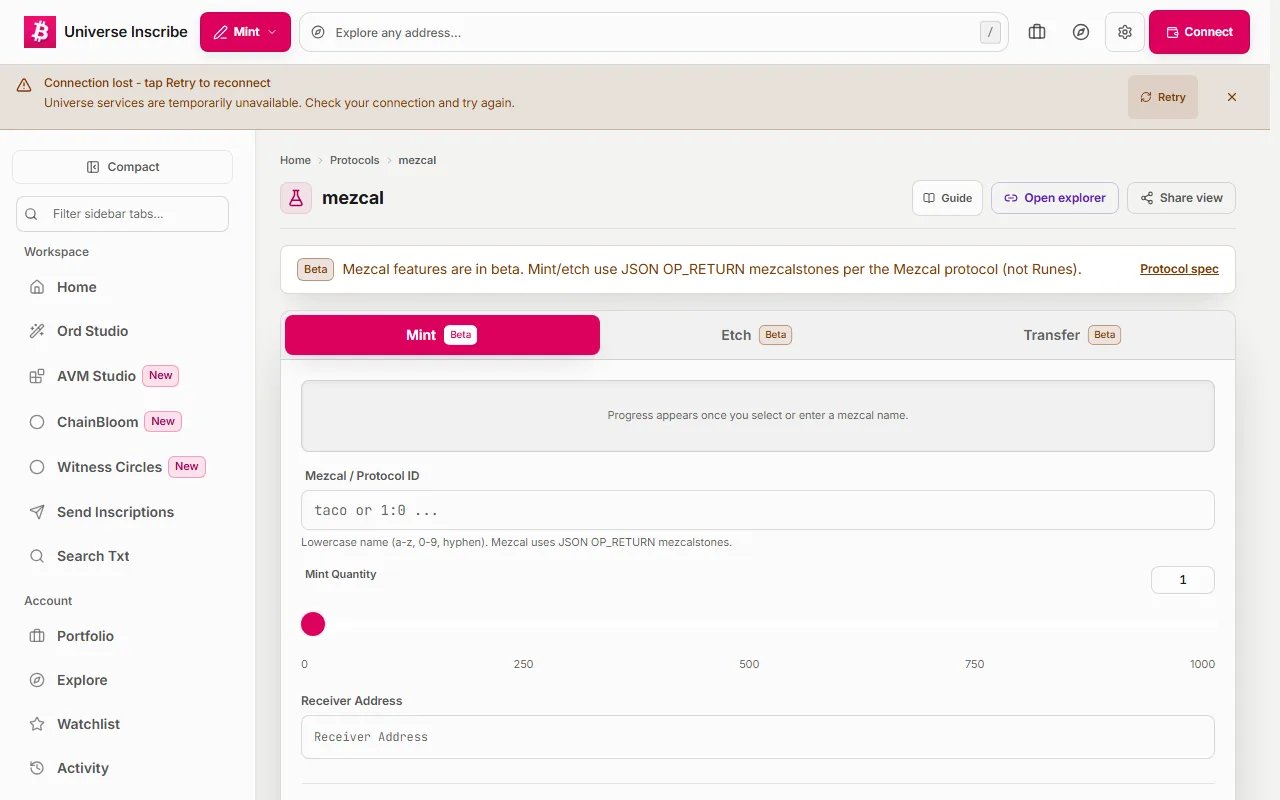Click the progress placeholder message box

[x=758, y=415]
